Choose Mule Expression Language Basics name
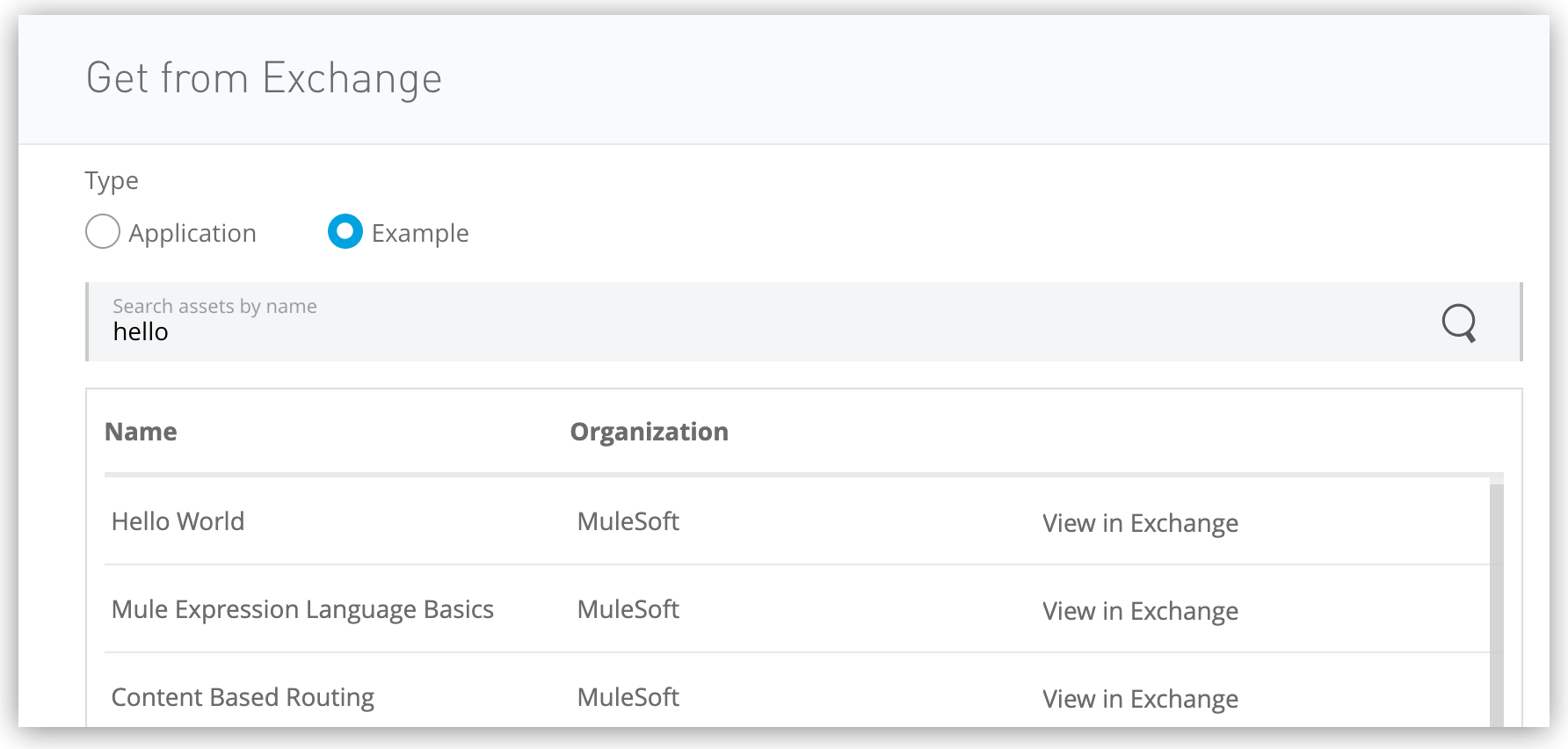The image size is (1568, 749). (x=302, y=609)
